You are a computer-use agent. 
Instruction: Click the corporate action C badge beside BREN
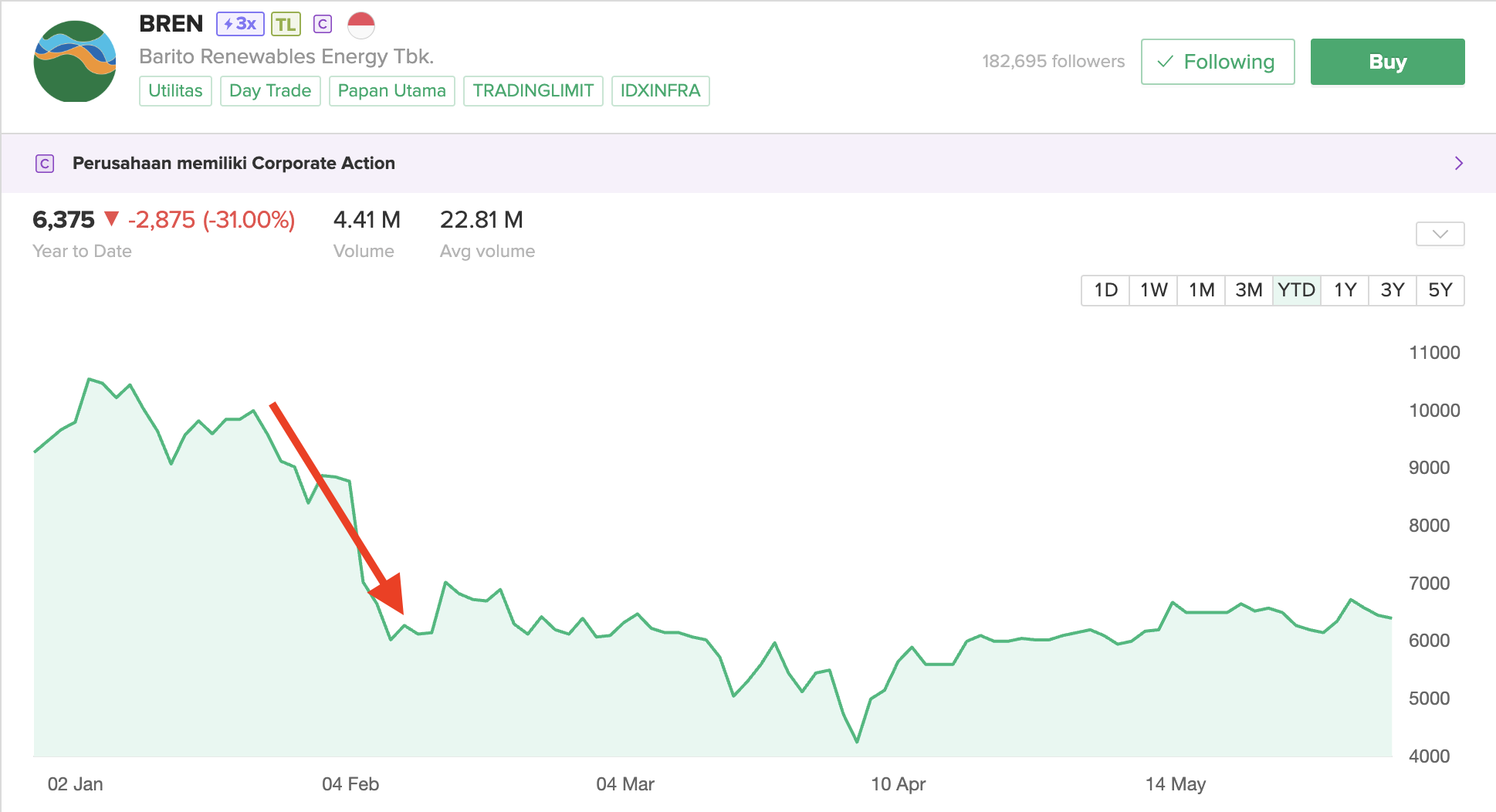tap(323, 24)
